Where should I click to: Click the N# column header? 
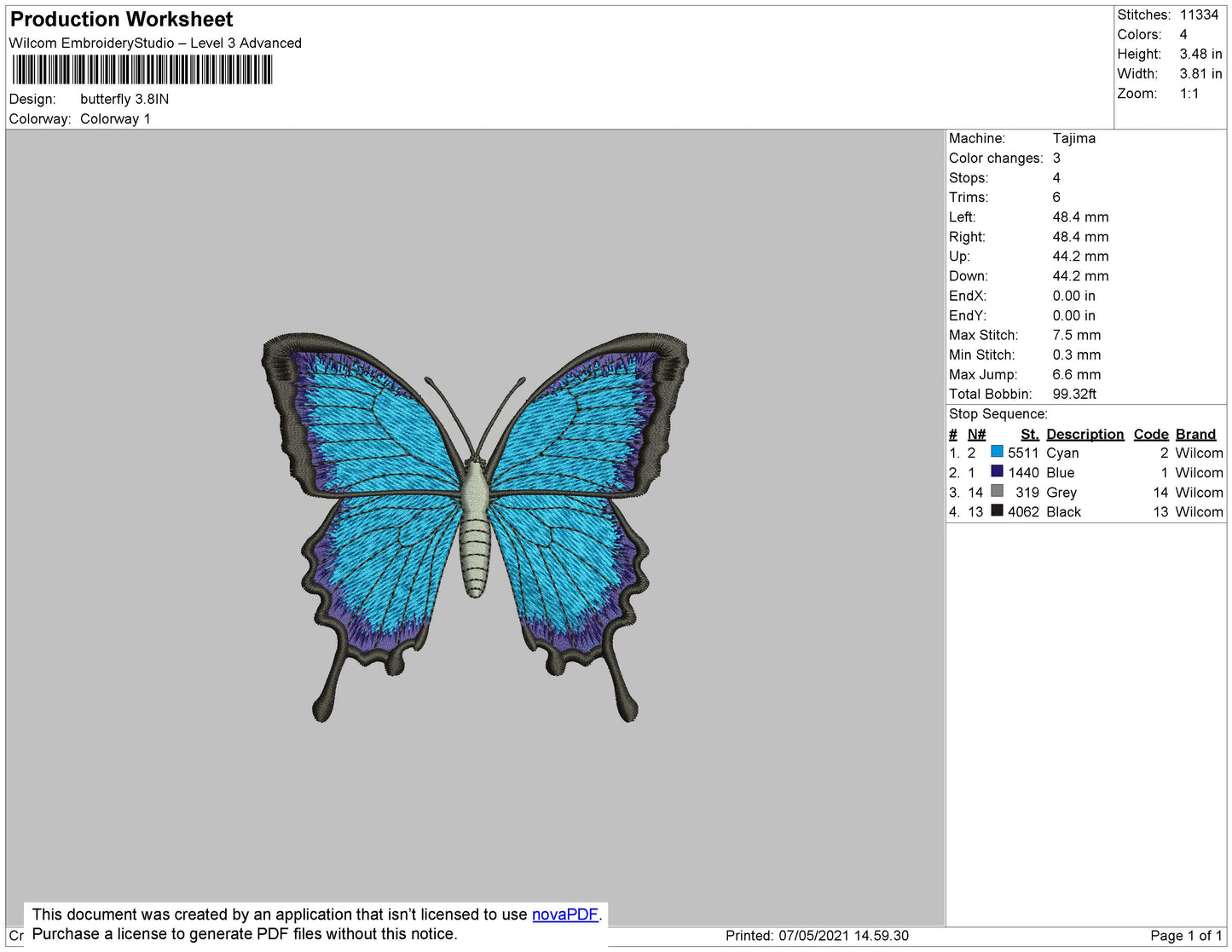(976, 434)
